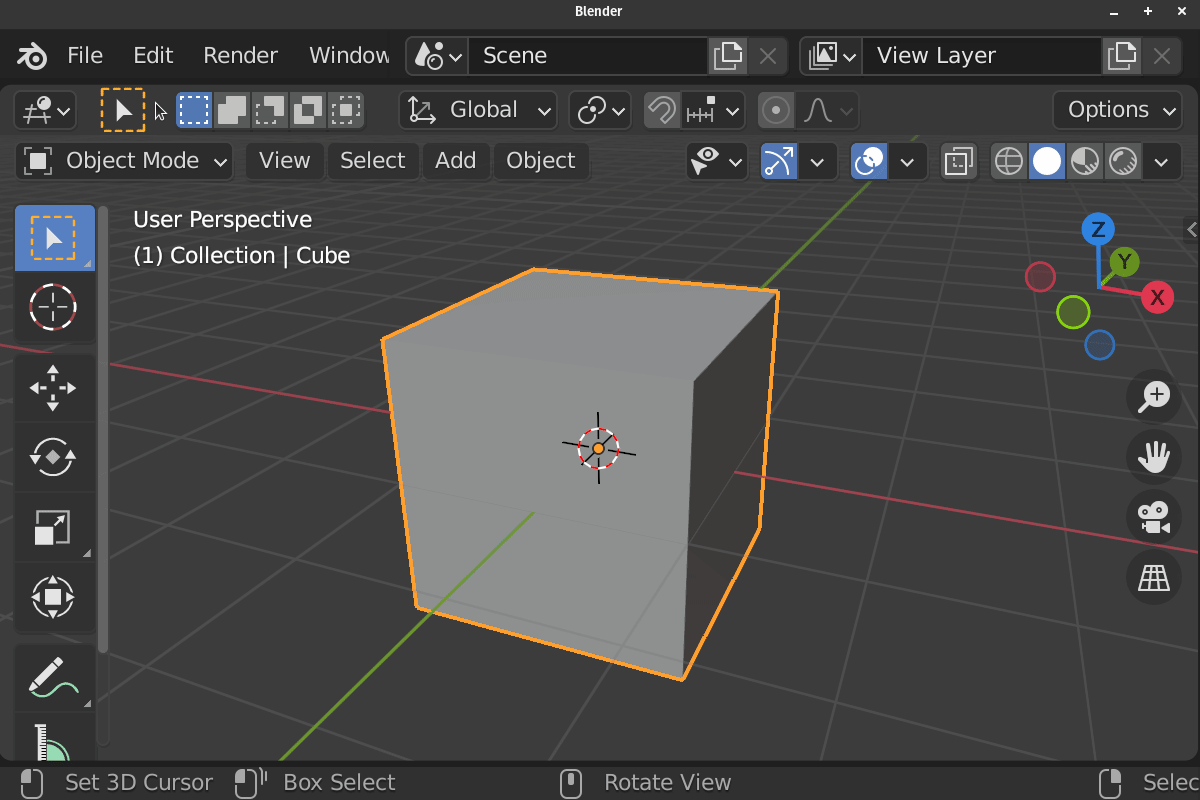Image resolution: width=1200 pixels, height=800 pixels.
Task: Browse scenes with the scene icon dropdown
Action: click(438, 56)
